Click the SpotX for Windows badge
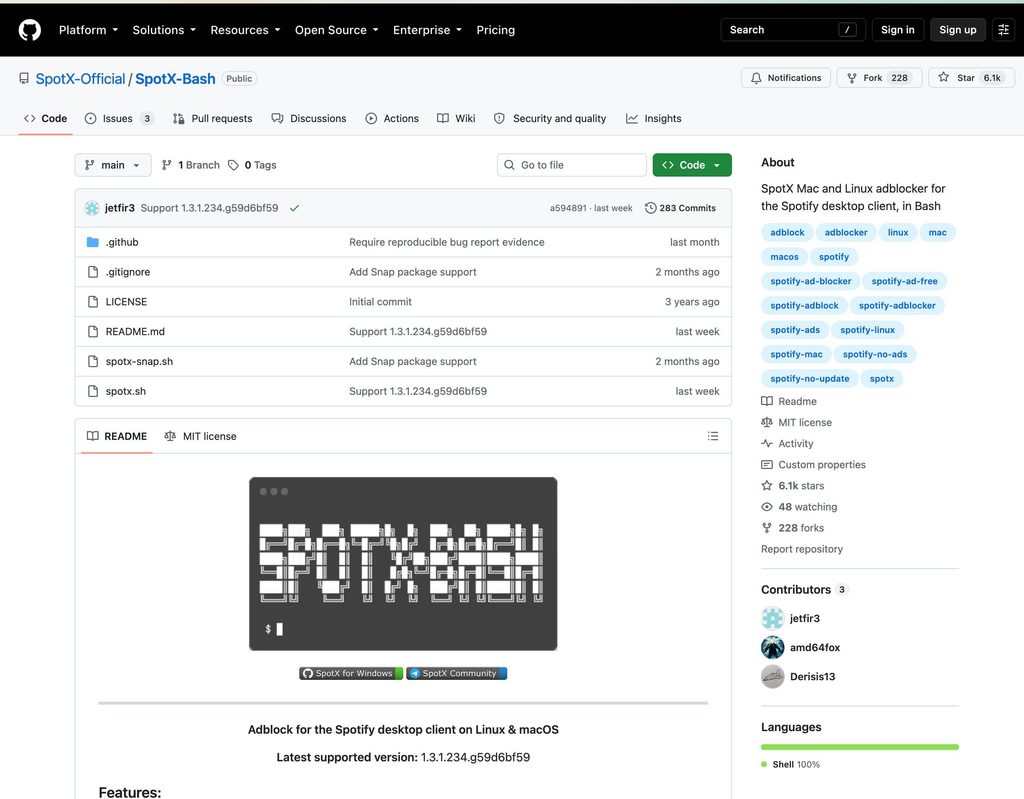 pos(351,673)
